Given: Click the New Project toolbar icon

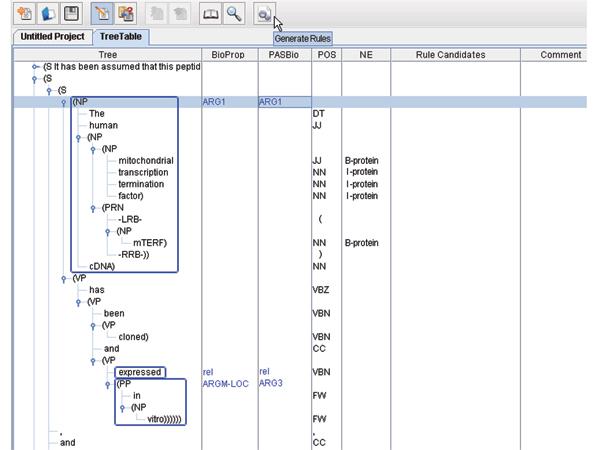Looking at the screenshot, I should coord(24,13).
